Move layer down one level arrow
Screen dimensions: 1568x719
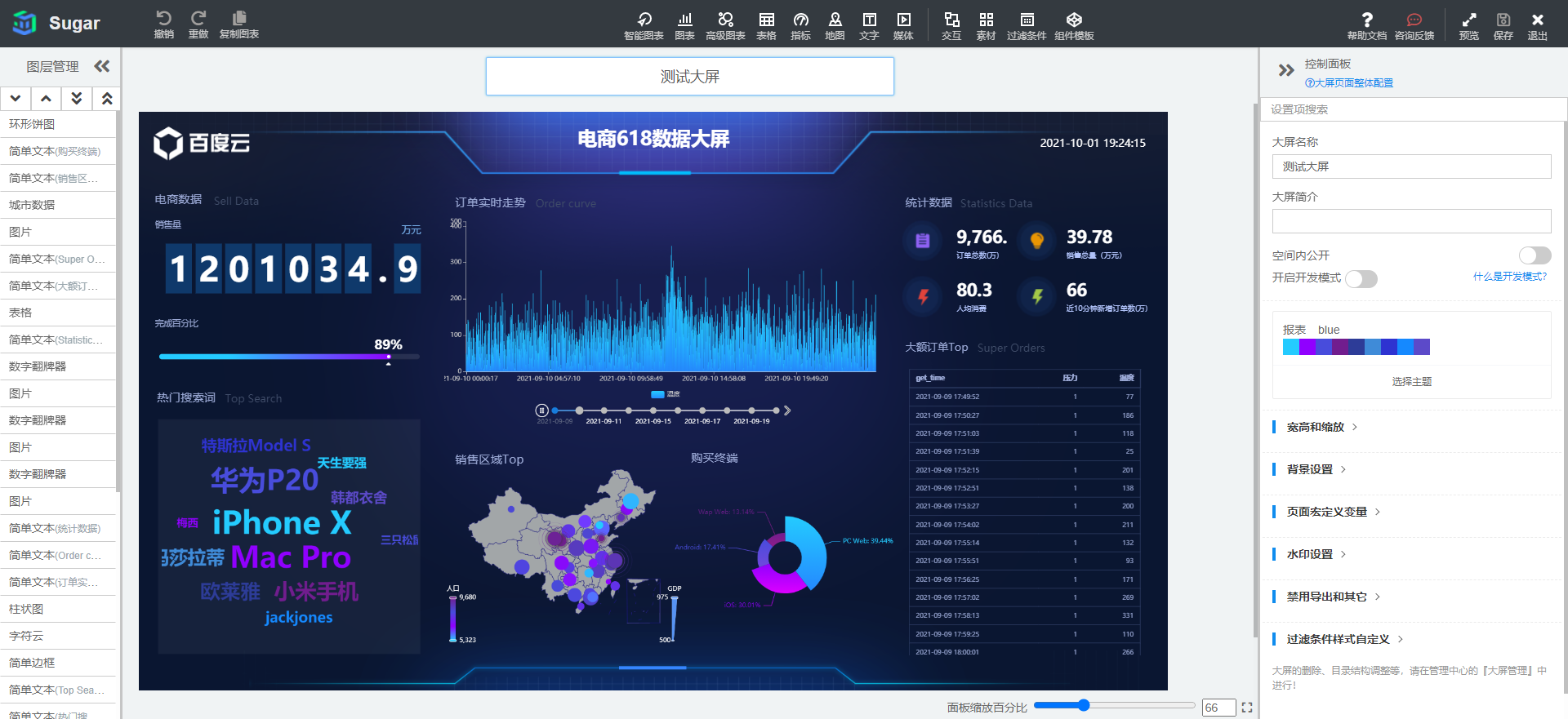click(16, 99)
